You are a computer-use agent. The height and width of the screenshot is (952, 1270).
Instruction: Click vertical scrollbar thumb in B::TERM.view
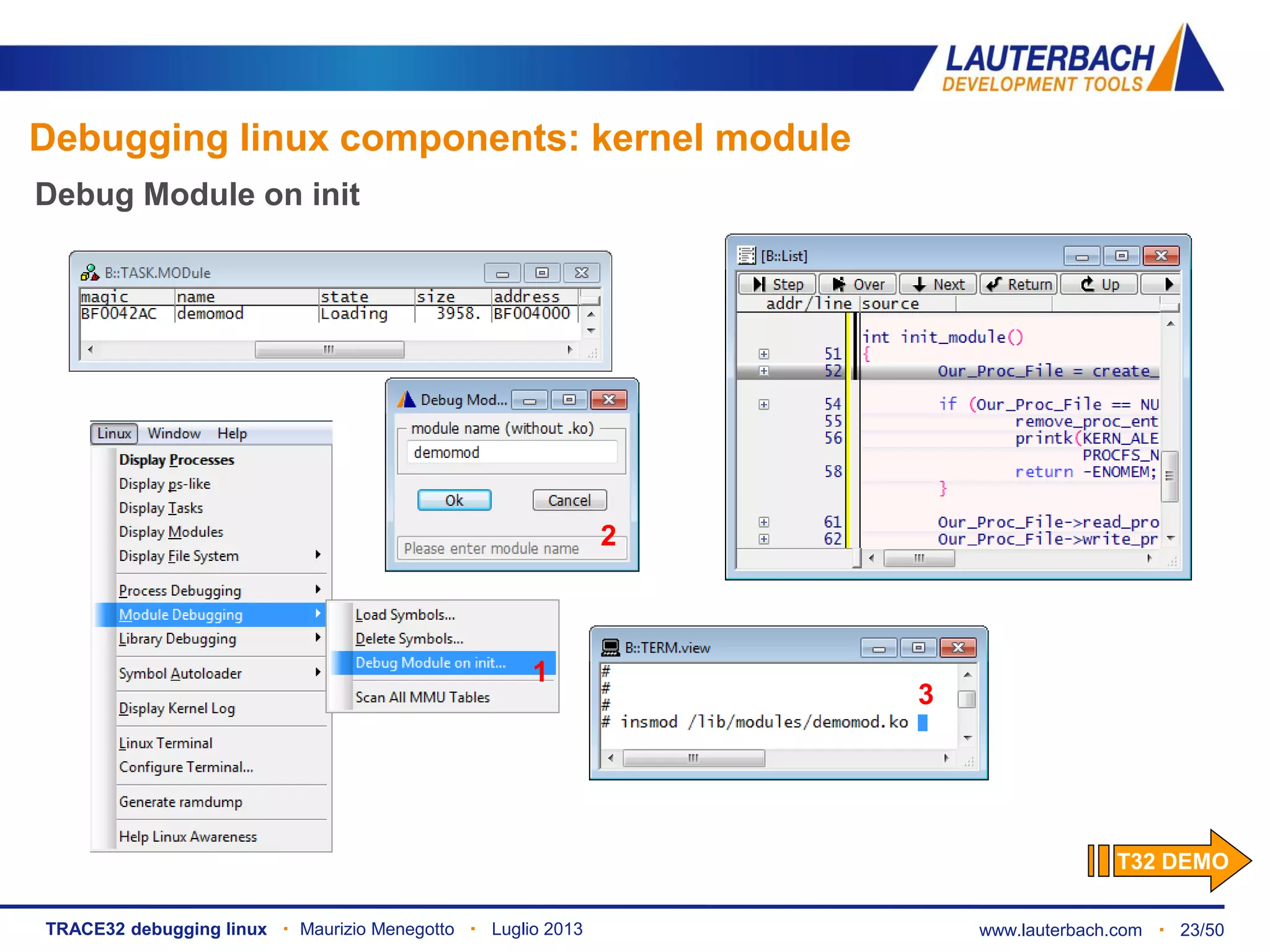pos(967,699)
